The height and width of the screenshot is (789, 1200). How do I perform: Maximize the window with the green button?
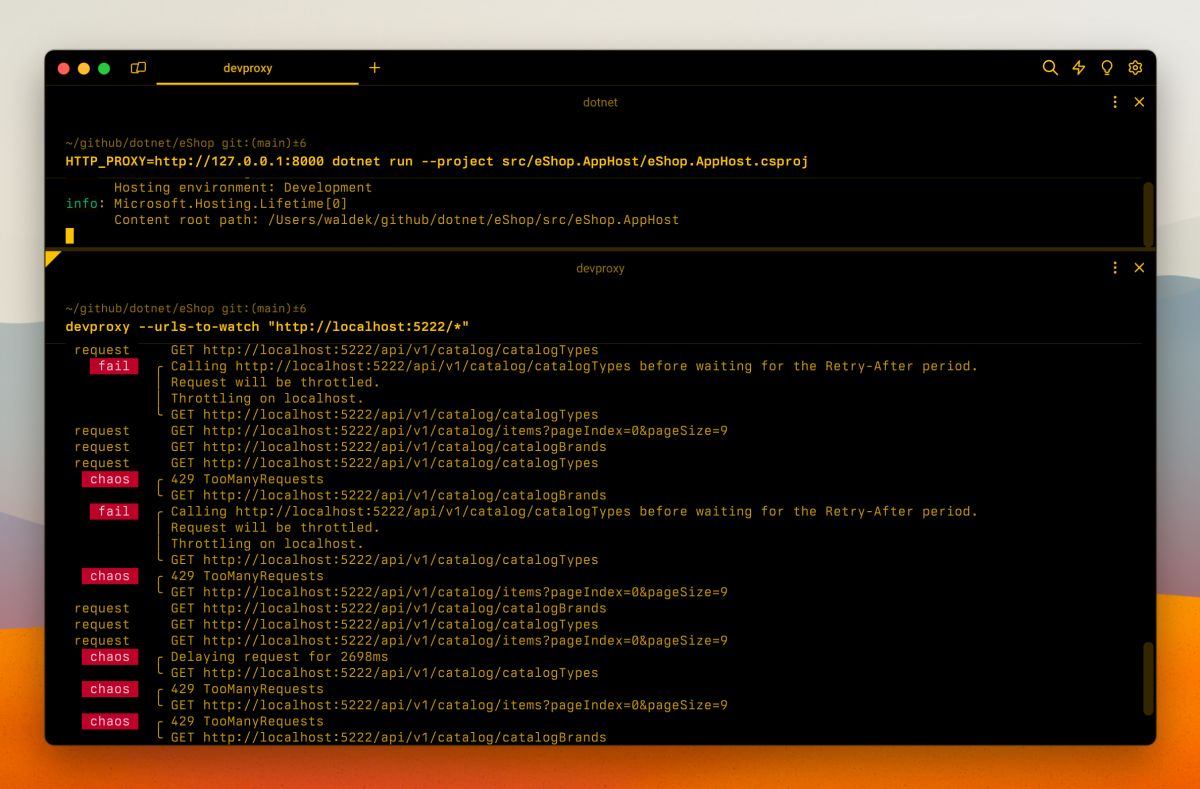[x=104, y=68]
